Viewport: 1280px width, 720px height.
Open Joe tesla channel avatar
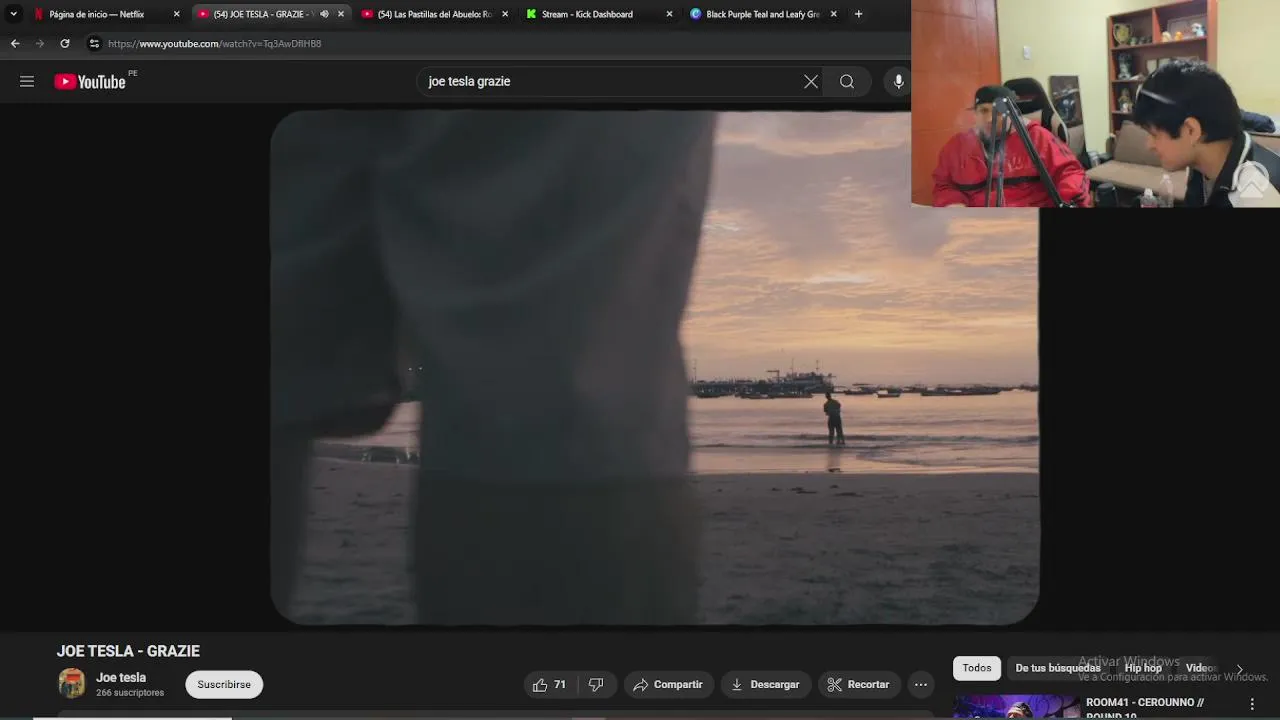pos(72,684)
